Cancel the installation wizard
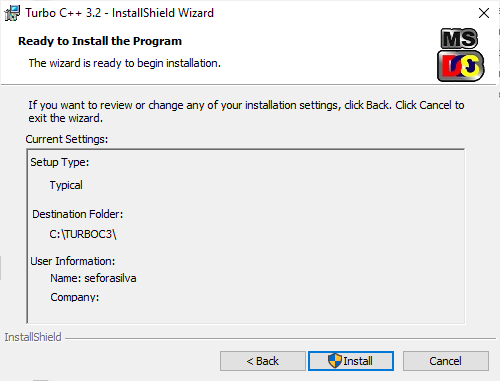The height and width of the screenshot is (381, 500). [446, 361]
